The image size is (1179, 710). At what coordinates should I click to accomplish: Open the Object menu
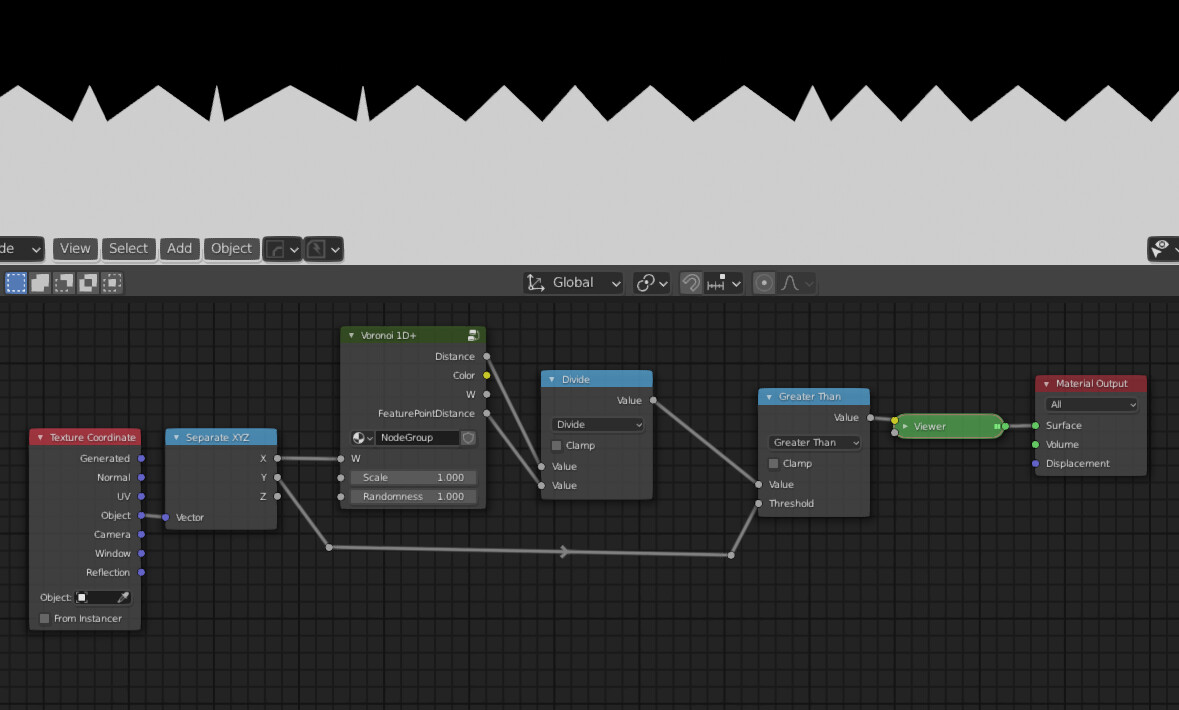pos(232,249)
